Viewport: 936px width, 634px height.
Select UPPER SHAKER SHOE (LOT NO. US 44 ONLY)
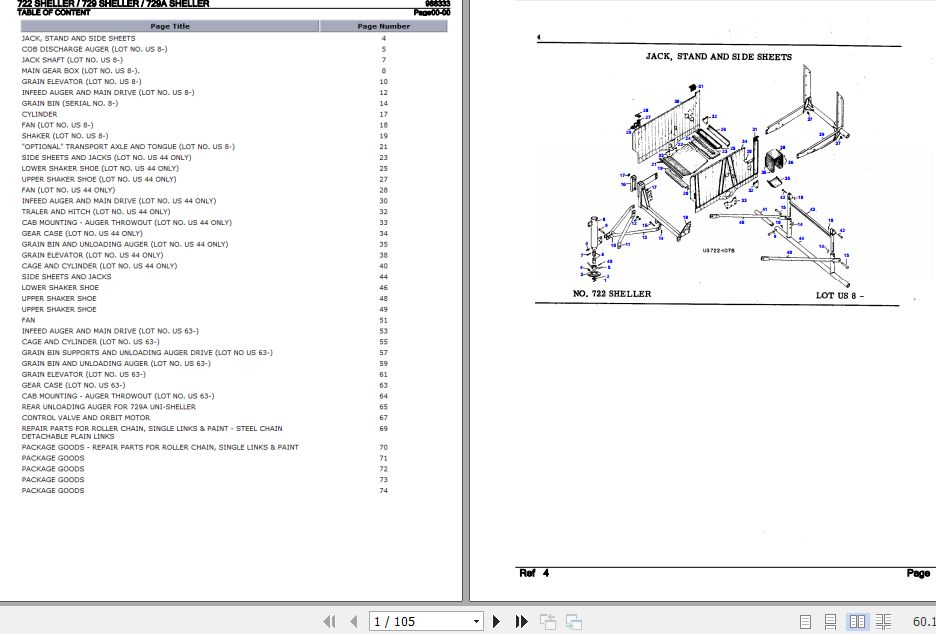(x=99, y=179)
